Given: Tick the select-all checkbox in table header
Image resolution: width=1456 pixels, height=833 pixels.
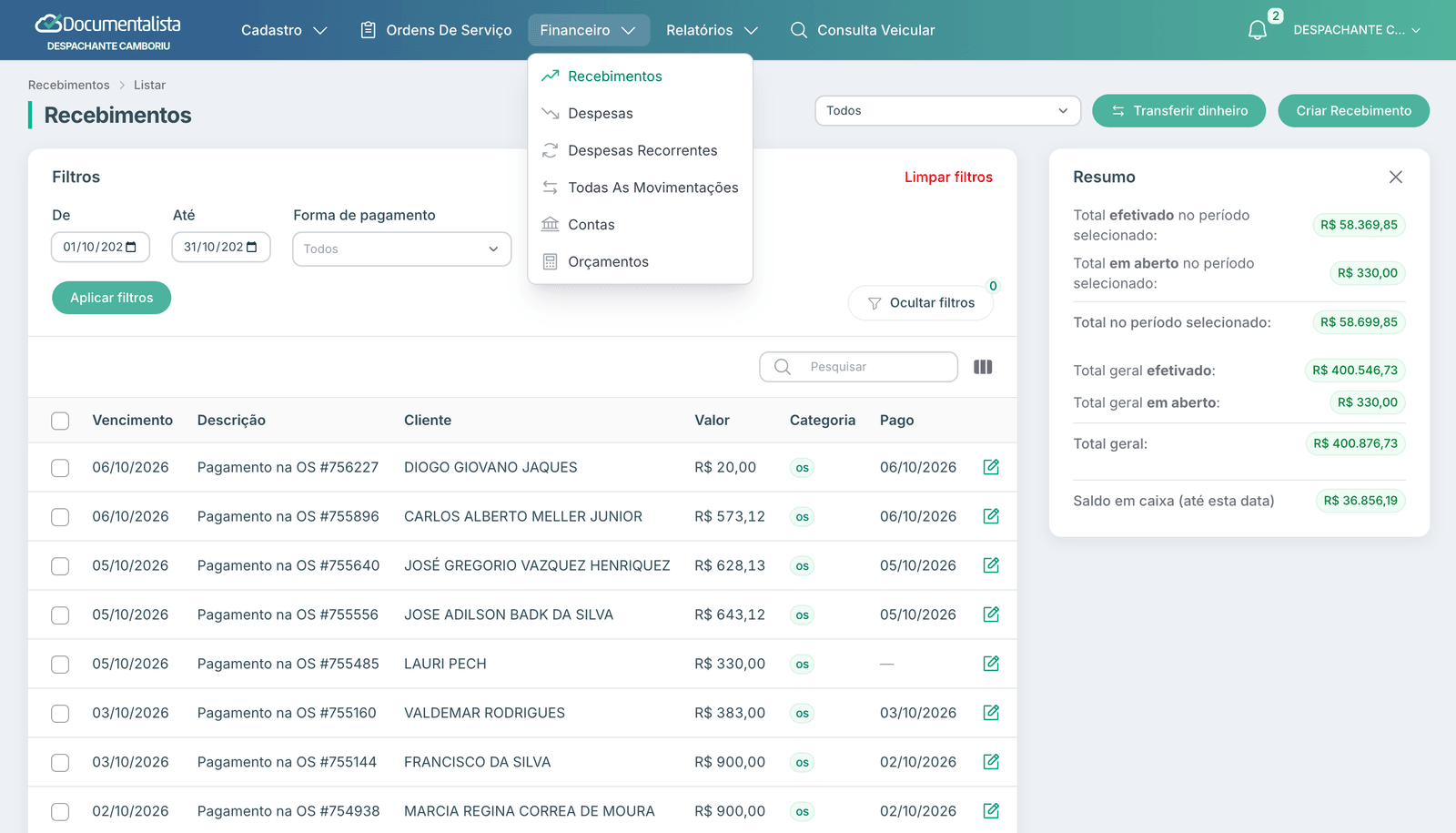Looking at the screenshot, I should [x=60, y=421].
